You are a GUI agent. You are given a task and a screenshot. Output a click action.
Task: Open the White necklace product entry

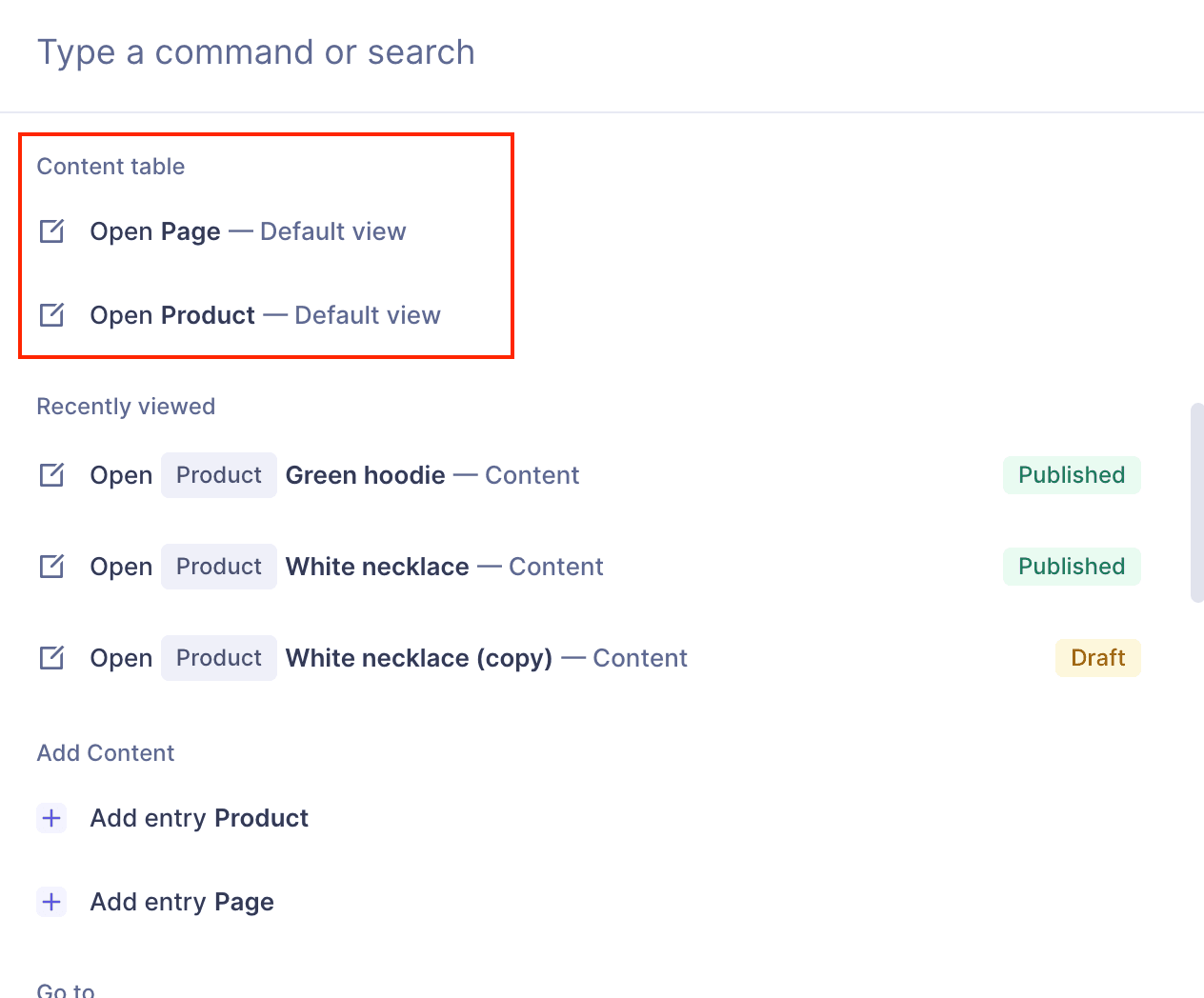pyautogui.click(x=377, y=567)
